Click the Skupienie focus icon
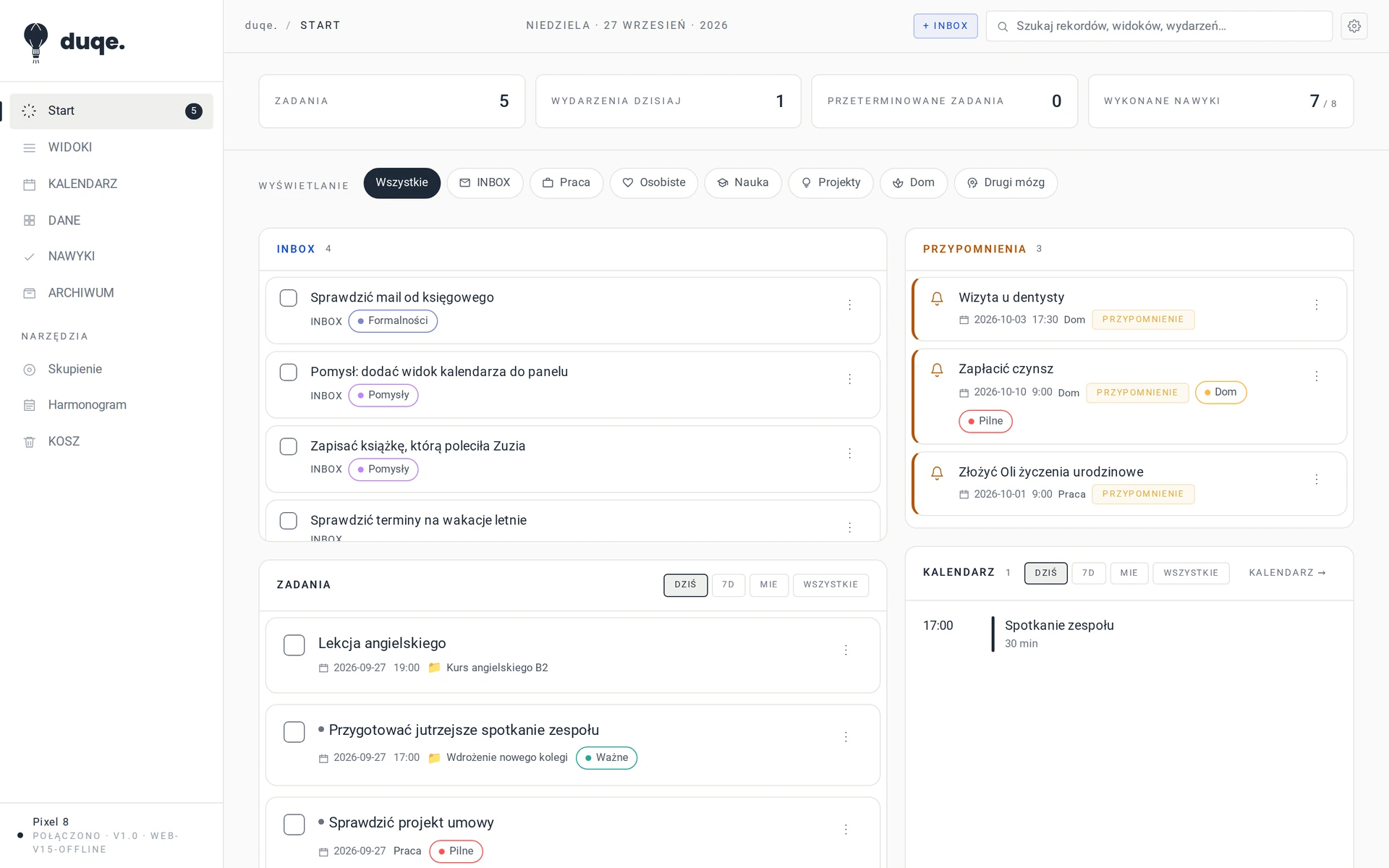This screenshot has width=1389, height=868. (x=30, y=370)
